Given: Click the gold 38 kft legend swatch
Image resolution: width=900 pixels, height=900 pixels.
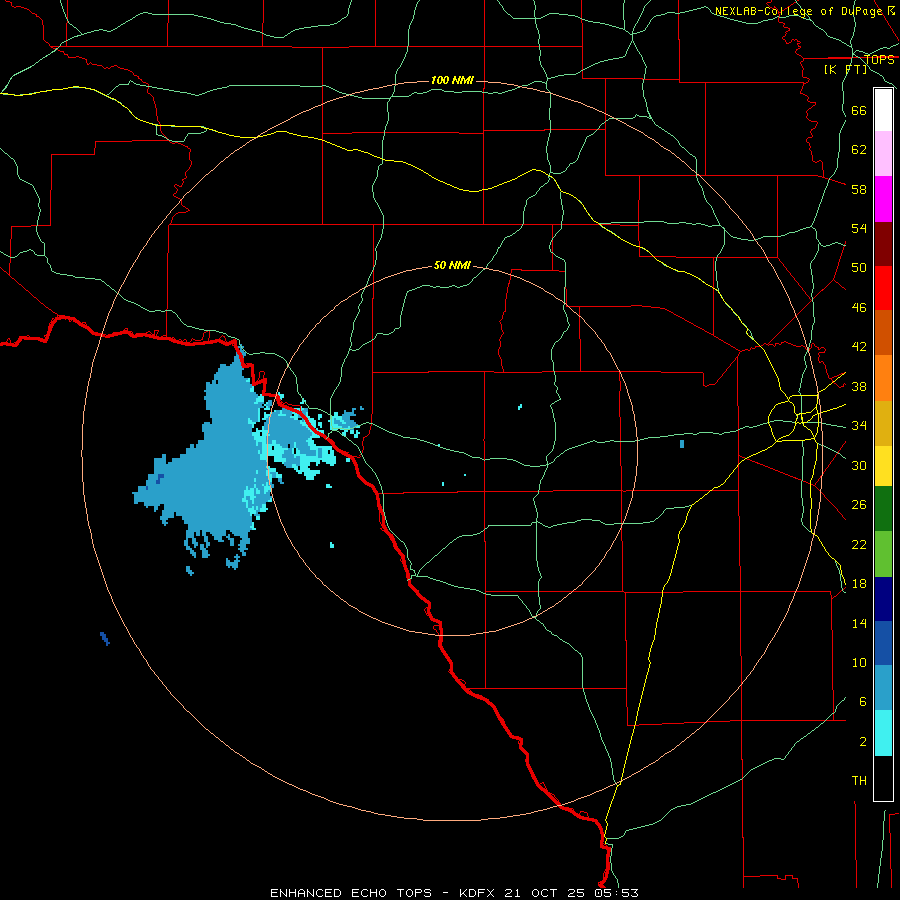Looking at the screenshot, I should [883, 423].
